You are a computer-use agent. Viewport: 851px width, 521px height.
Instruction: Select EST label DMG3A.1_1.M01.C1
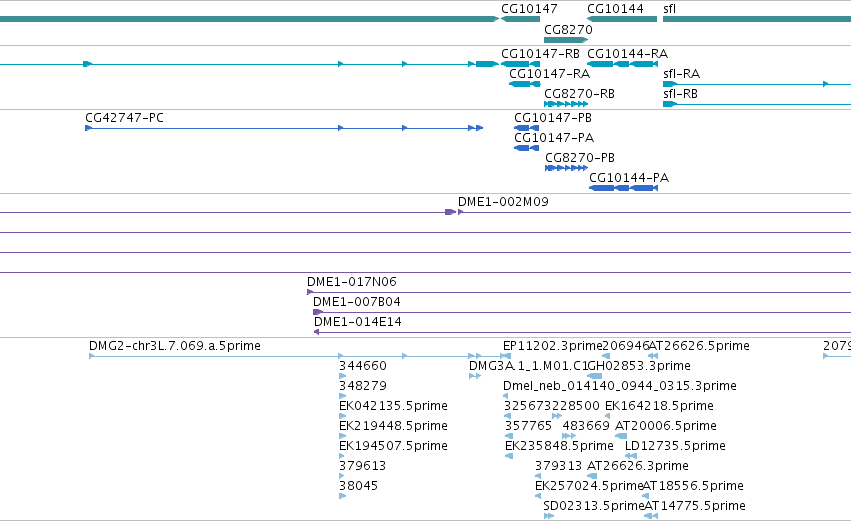[528, 366]
